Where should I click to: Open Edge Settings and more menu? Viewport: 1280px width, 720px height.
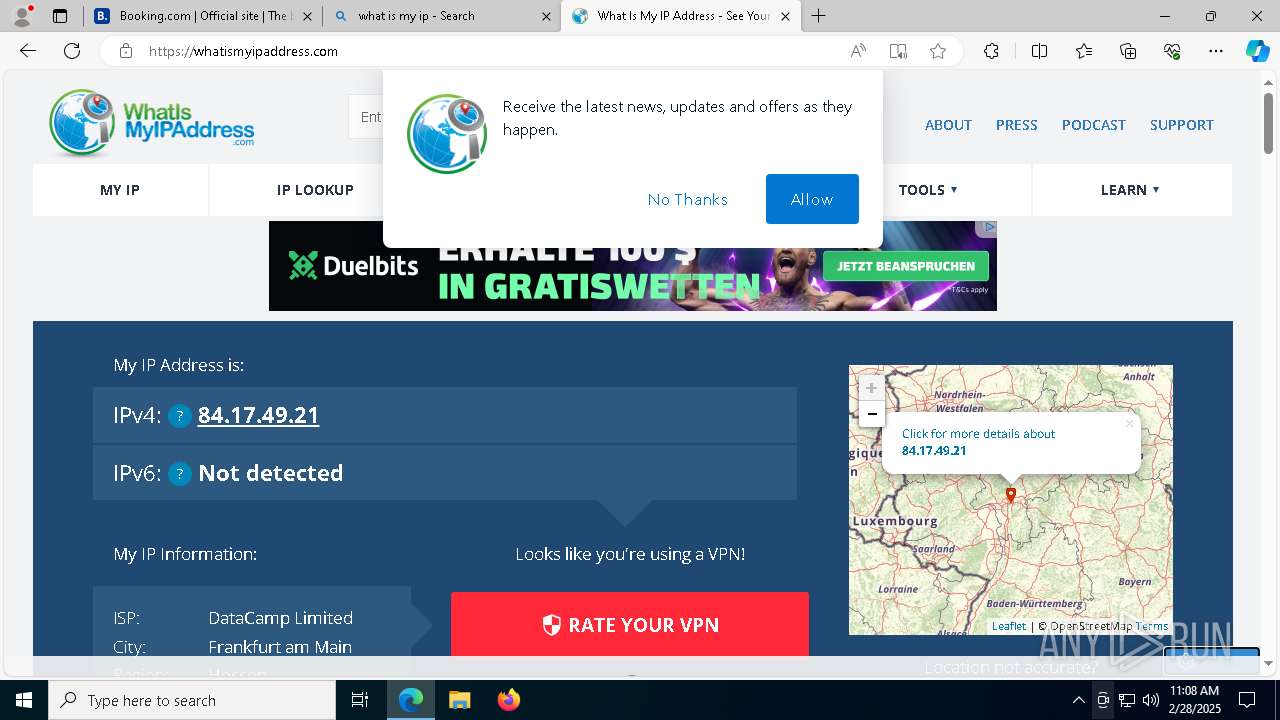tap(1216, 51)
